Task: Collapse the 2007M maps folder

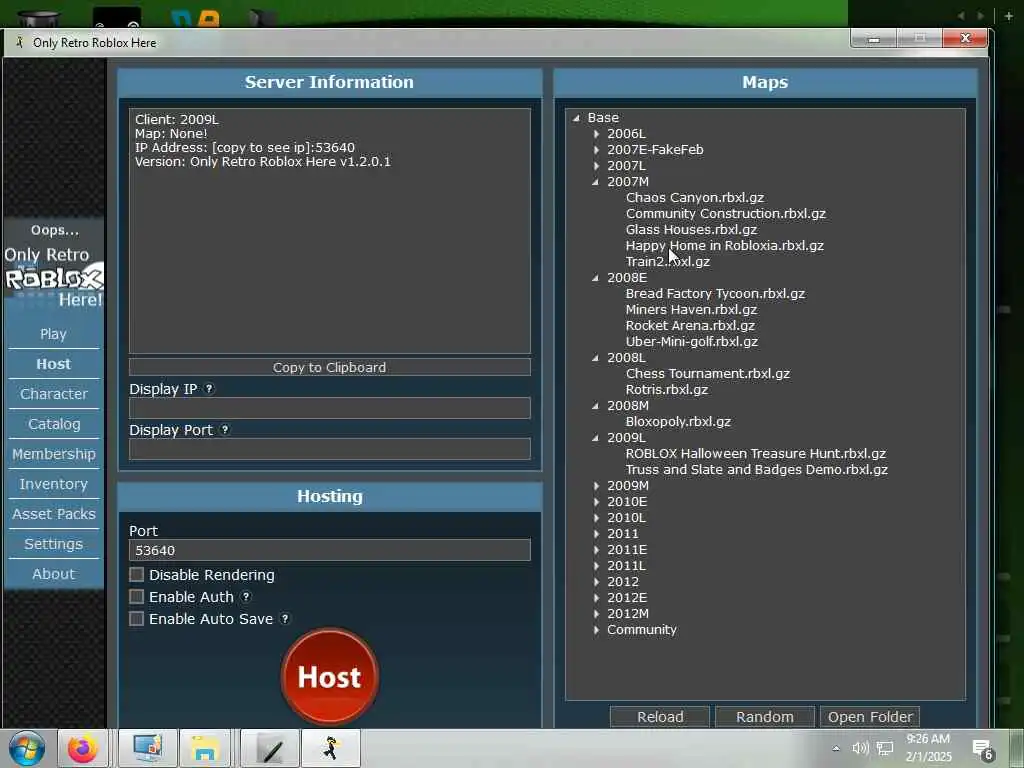Action: pyautogui.click(x=596, y=182)
